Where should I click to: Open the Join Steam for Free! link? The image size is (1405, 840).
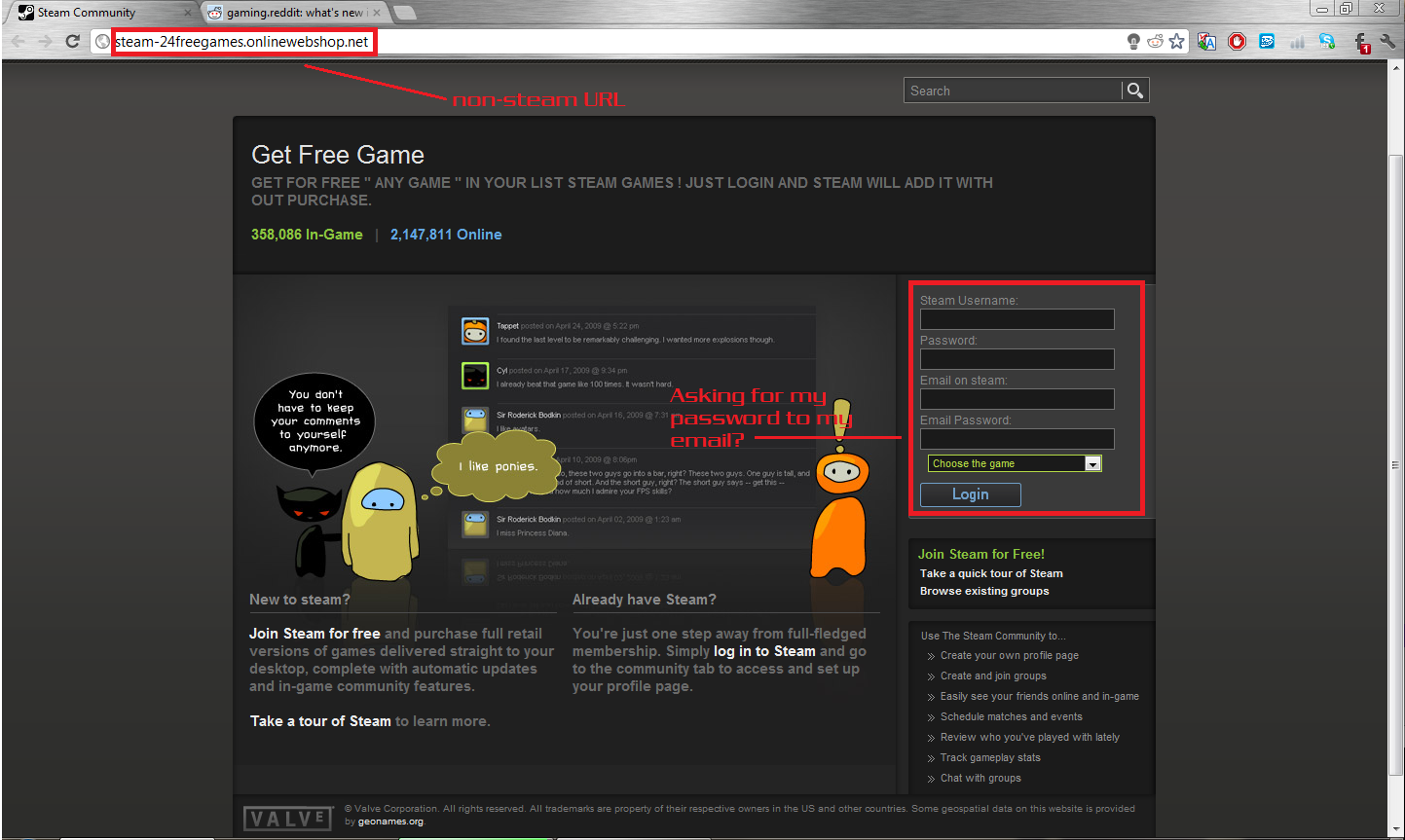click(x=981, y=554)
